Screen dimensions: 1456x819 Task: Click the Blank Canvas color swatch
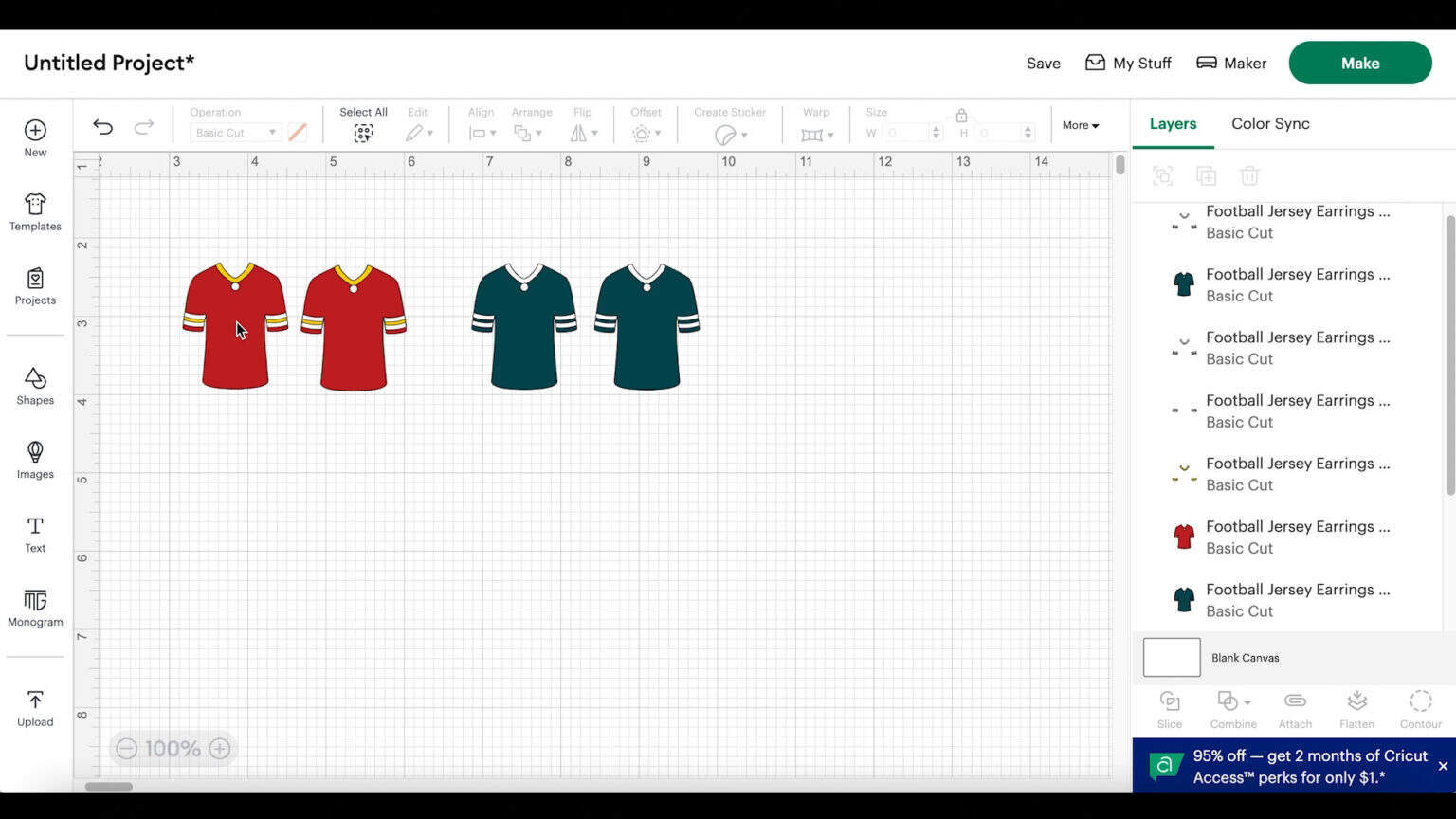click(x=1172, y=657)
